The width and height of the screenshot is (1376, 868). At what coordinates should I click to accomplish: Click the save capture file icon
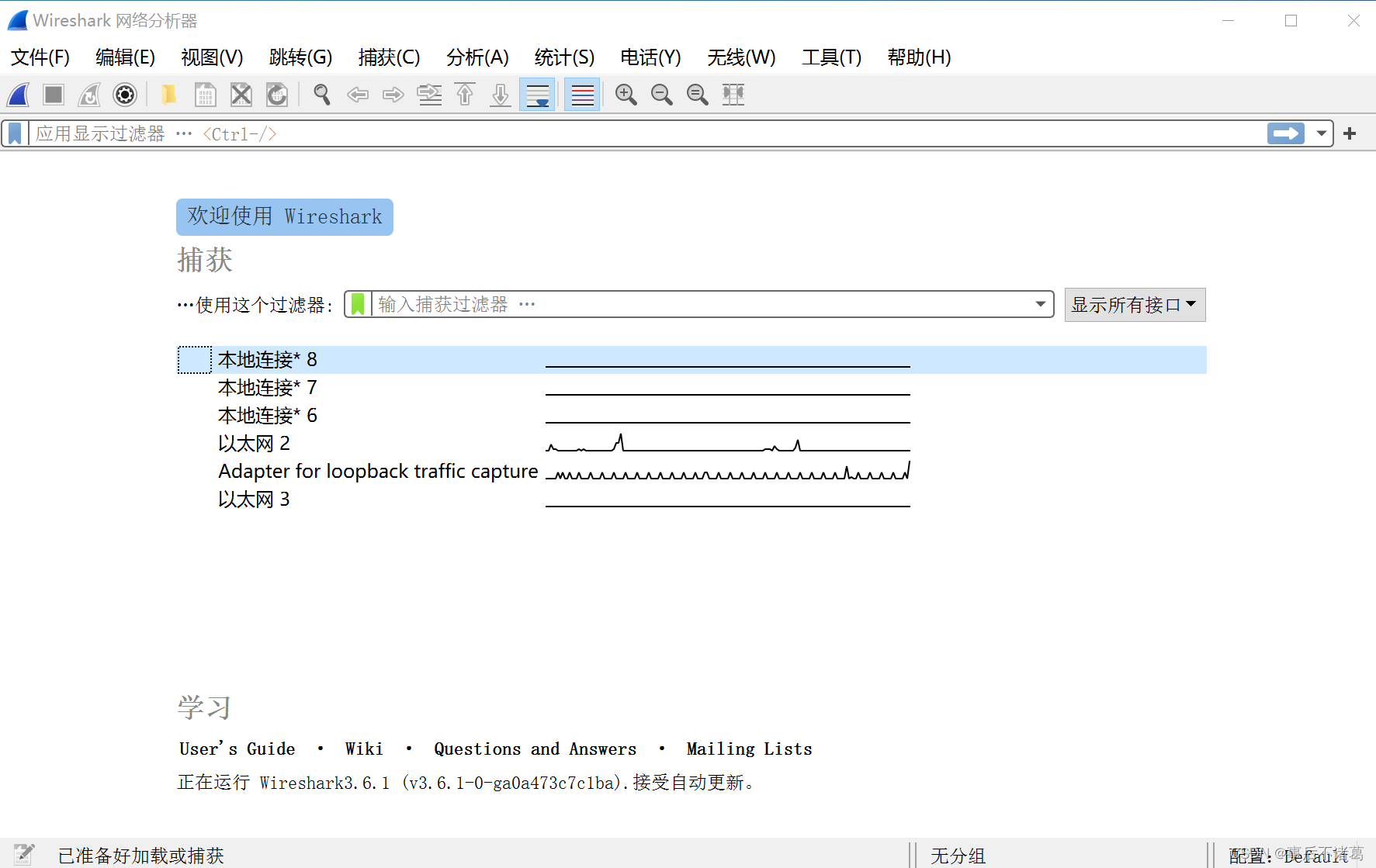[x=205, y=95]
